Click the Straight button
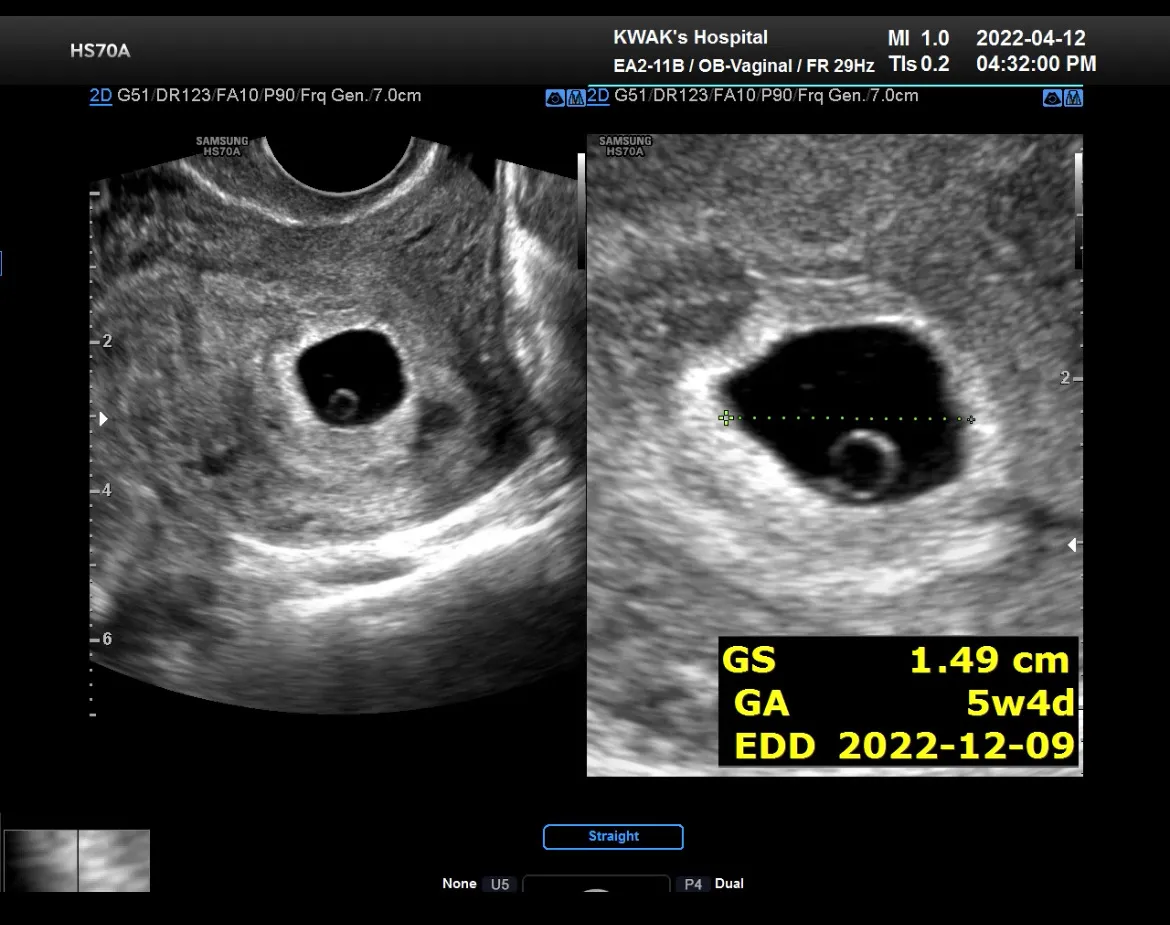The height and width of the screenshot is (925, 1170). click(613, 836)
